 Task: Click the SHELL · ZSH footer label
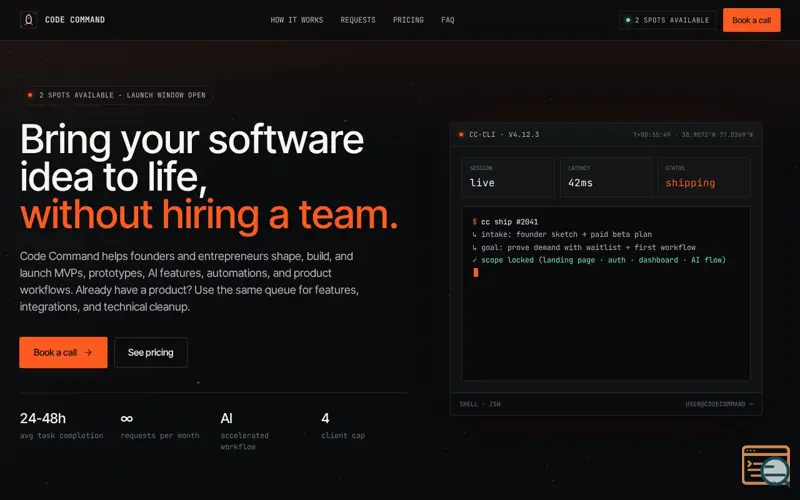click(480, 404)
